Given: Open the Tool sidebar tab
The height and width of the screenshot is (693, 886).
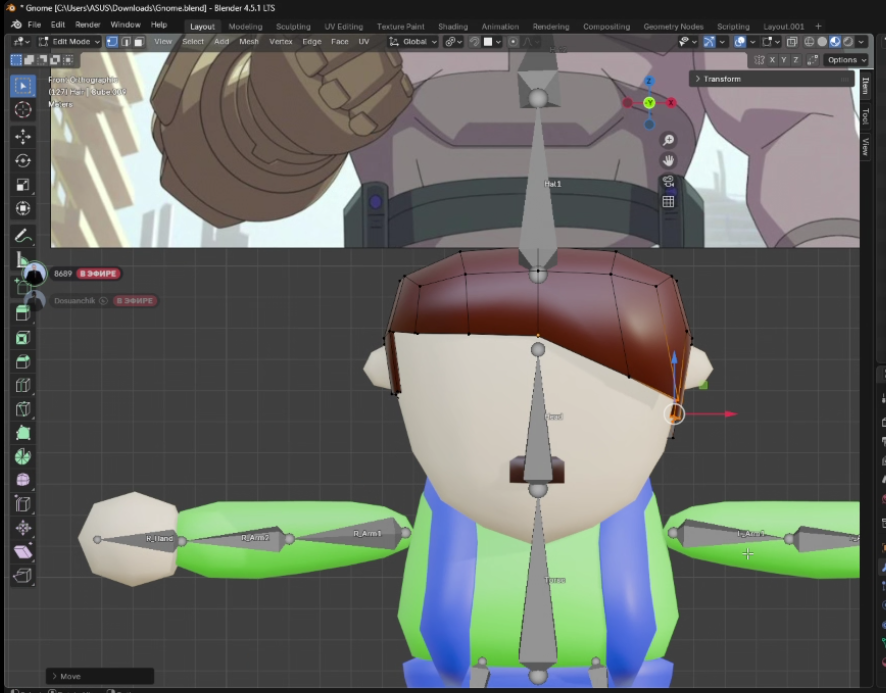Looking at the screenshot, I should [x=866, y=116].
